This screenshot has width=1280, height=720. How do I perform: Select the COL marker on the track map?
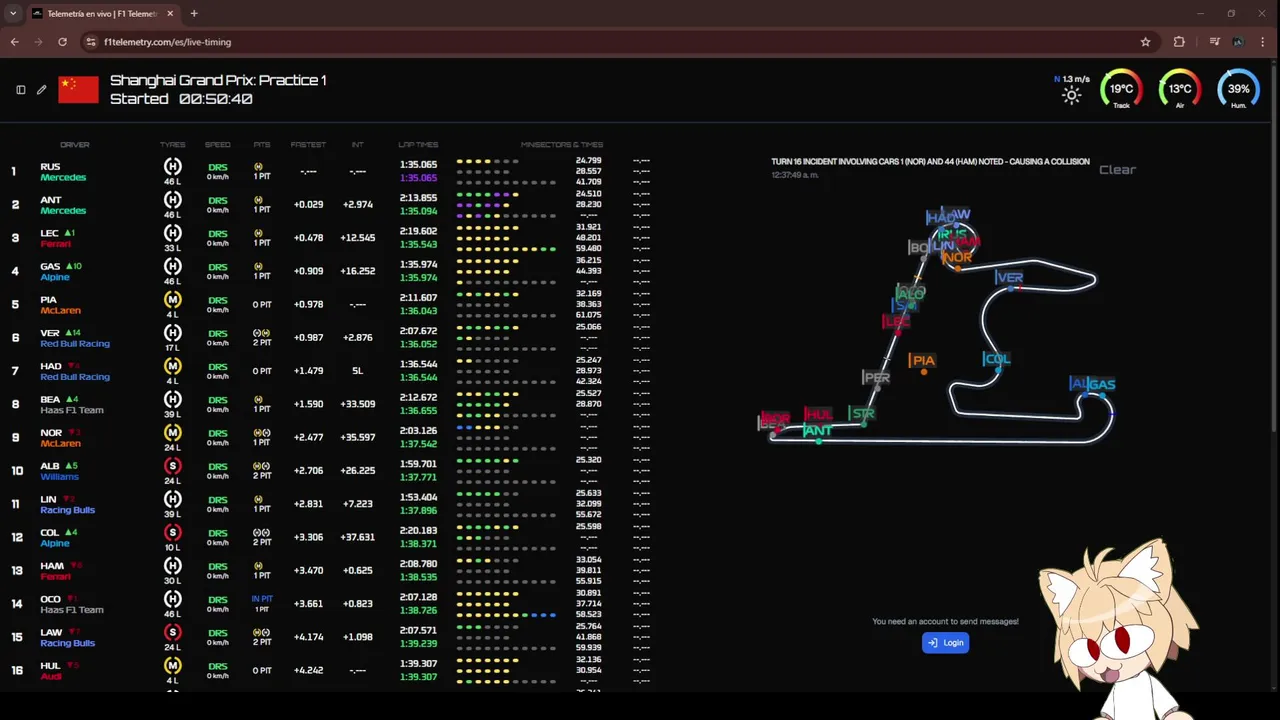(x=997, y=358)
